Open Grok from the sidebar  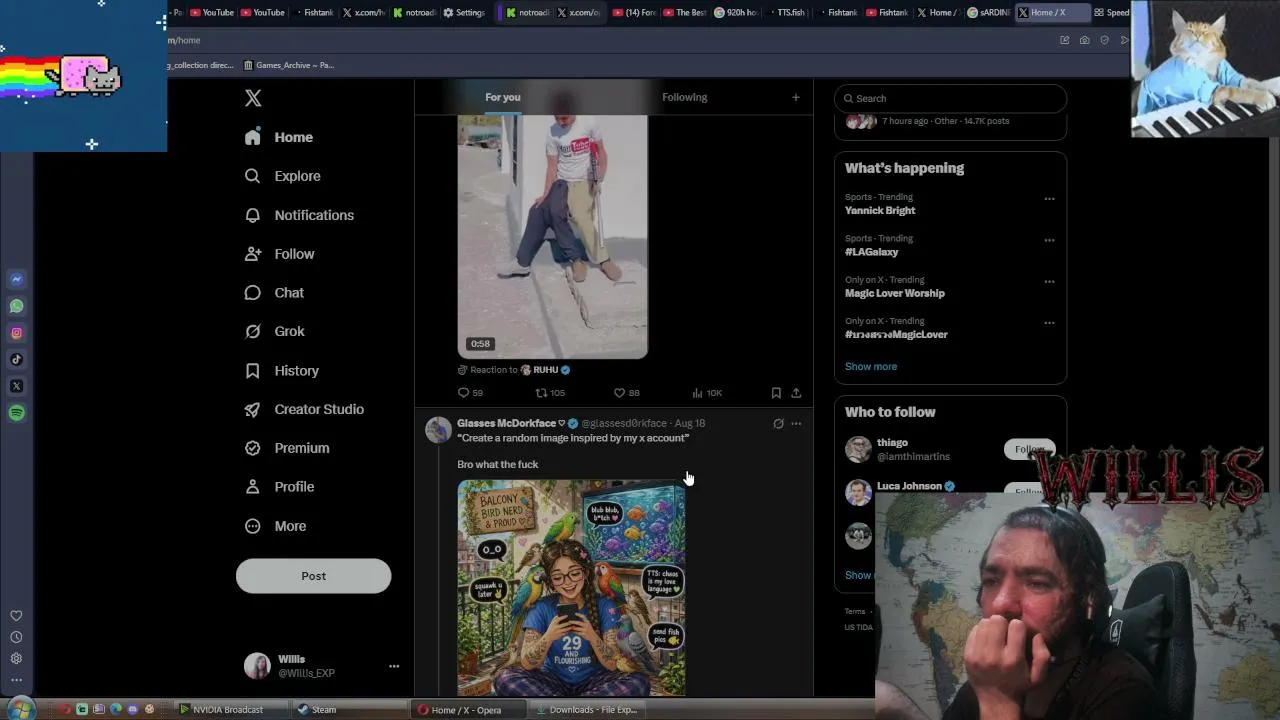pyautogui.click(x=275, y=331)
